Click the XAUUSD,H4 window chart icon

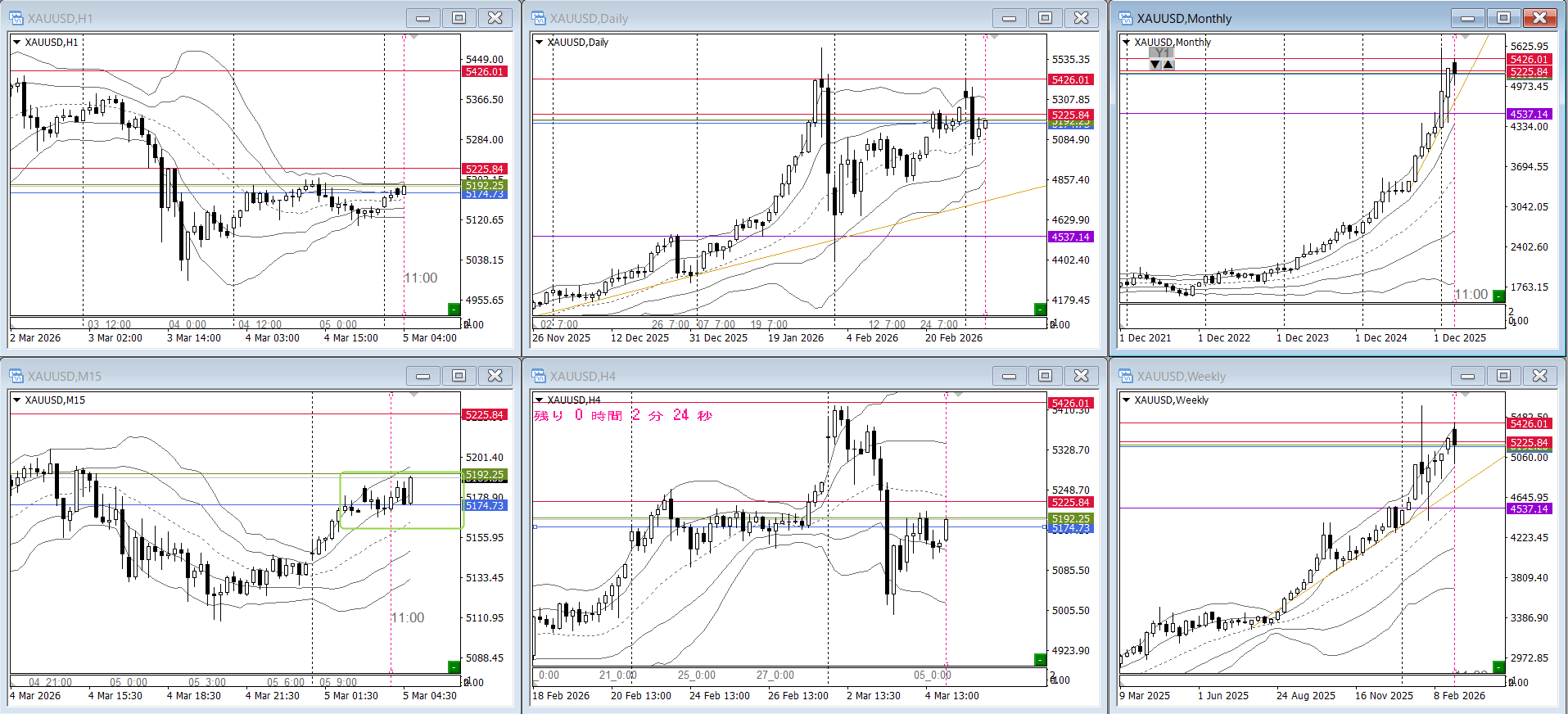[x=539, y=376]
